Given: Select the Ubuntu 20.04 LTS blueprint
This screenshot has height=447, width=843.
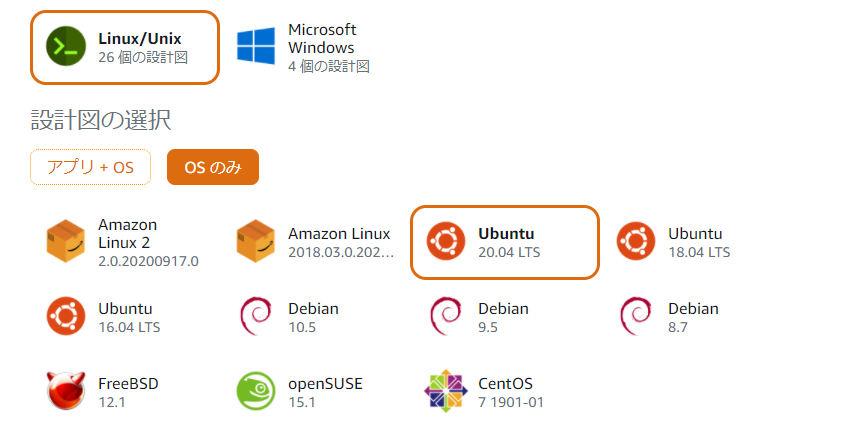Looking at the screenshot, I should [x=505, y=242].
